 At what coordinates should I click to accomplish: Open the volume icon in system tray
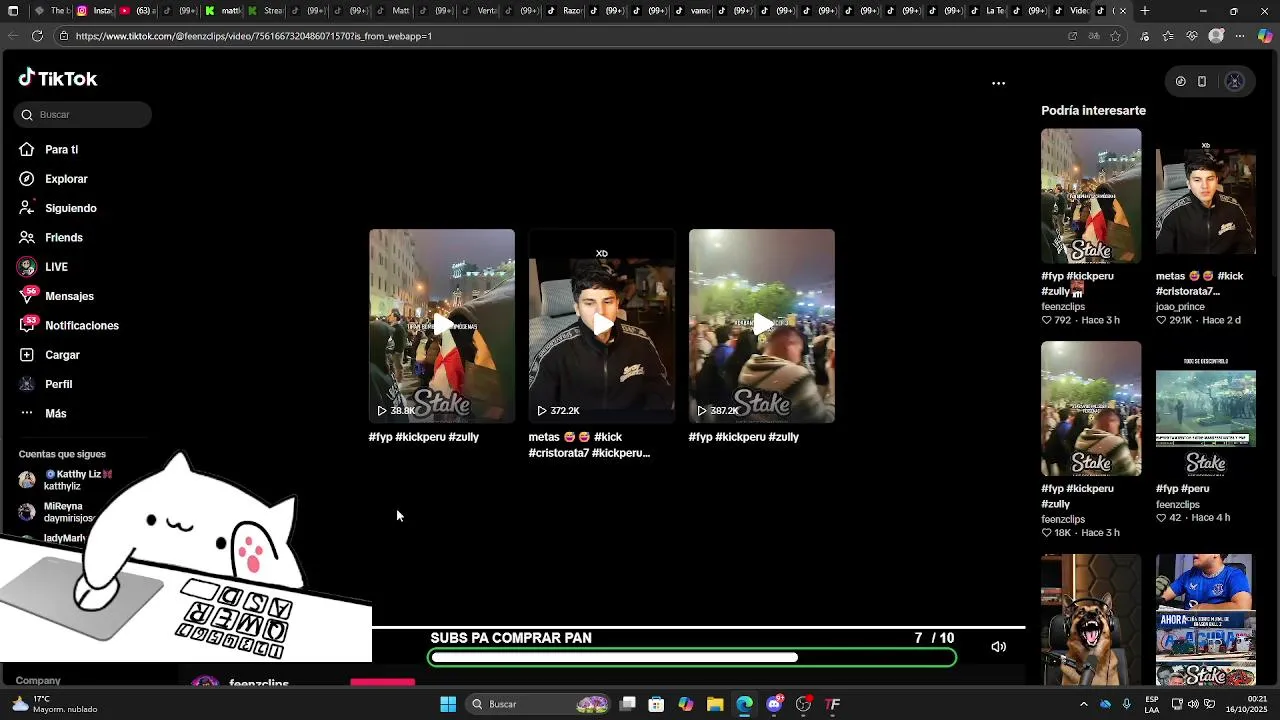pos(1193,704)
